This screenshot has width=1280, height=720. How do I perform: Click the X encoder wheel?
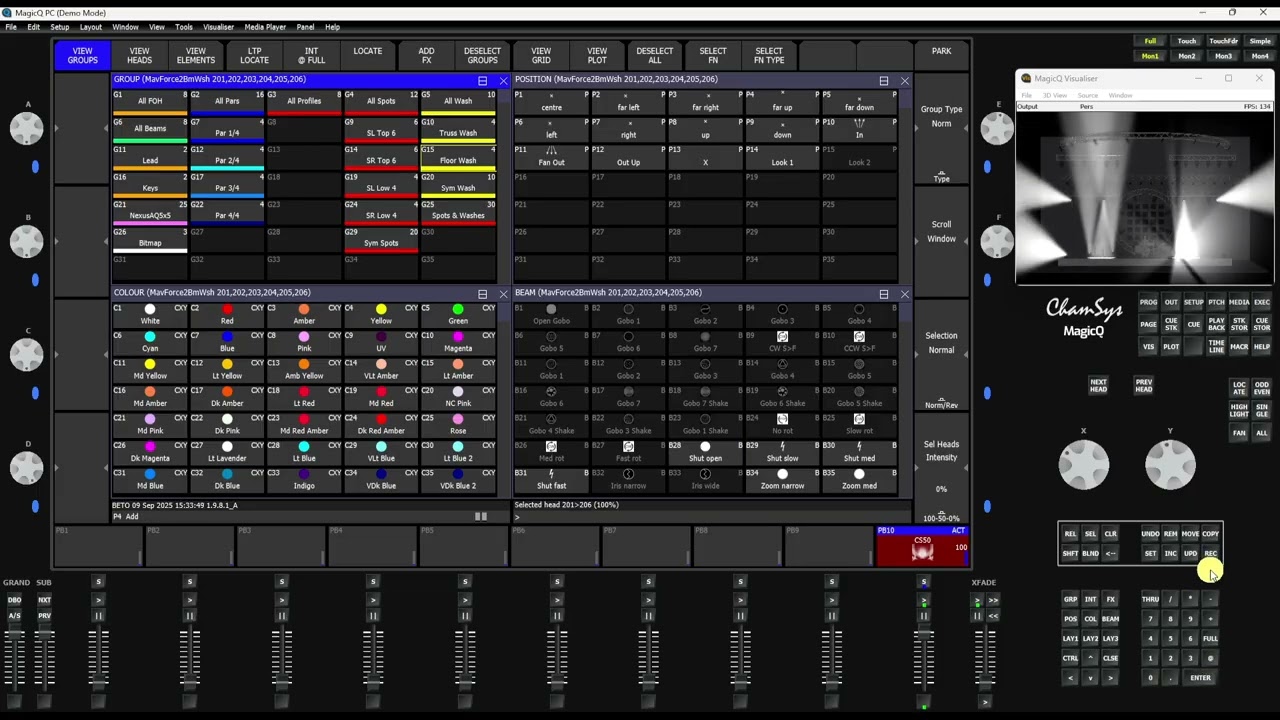tap(1084, 465)
